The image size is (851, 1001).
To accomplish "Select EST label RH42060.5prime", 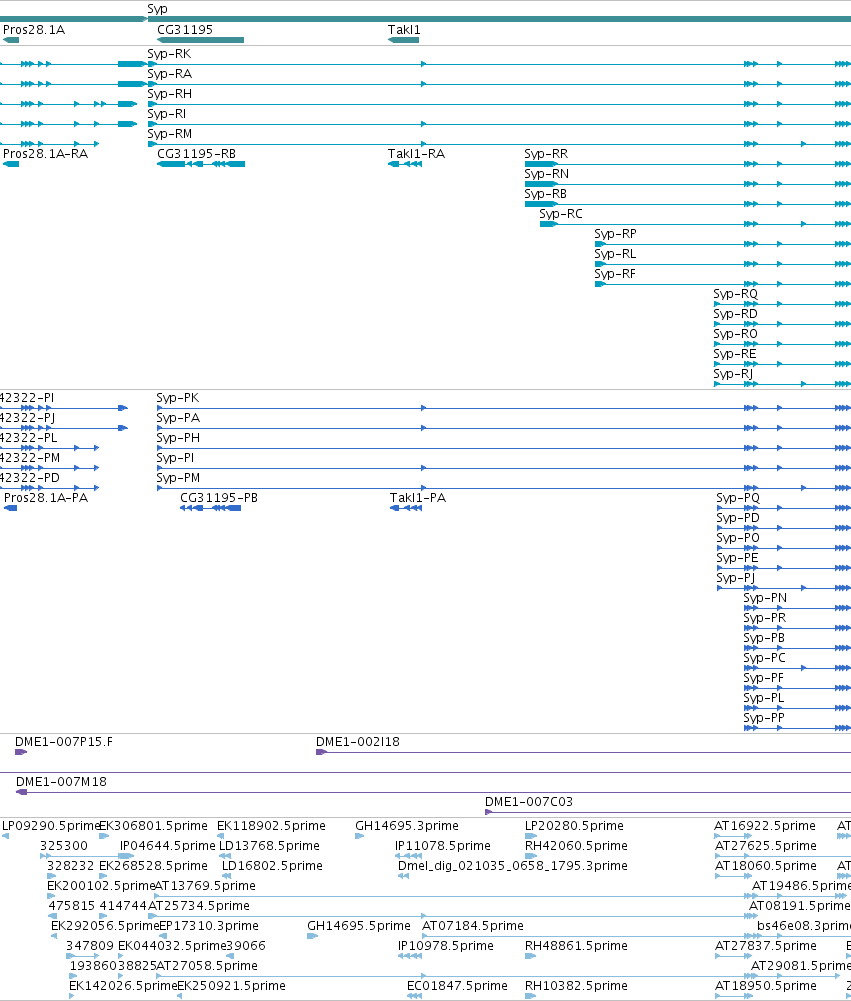I will 576,845.
